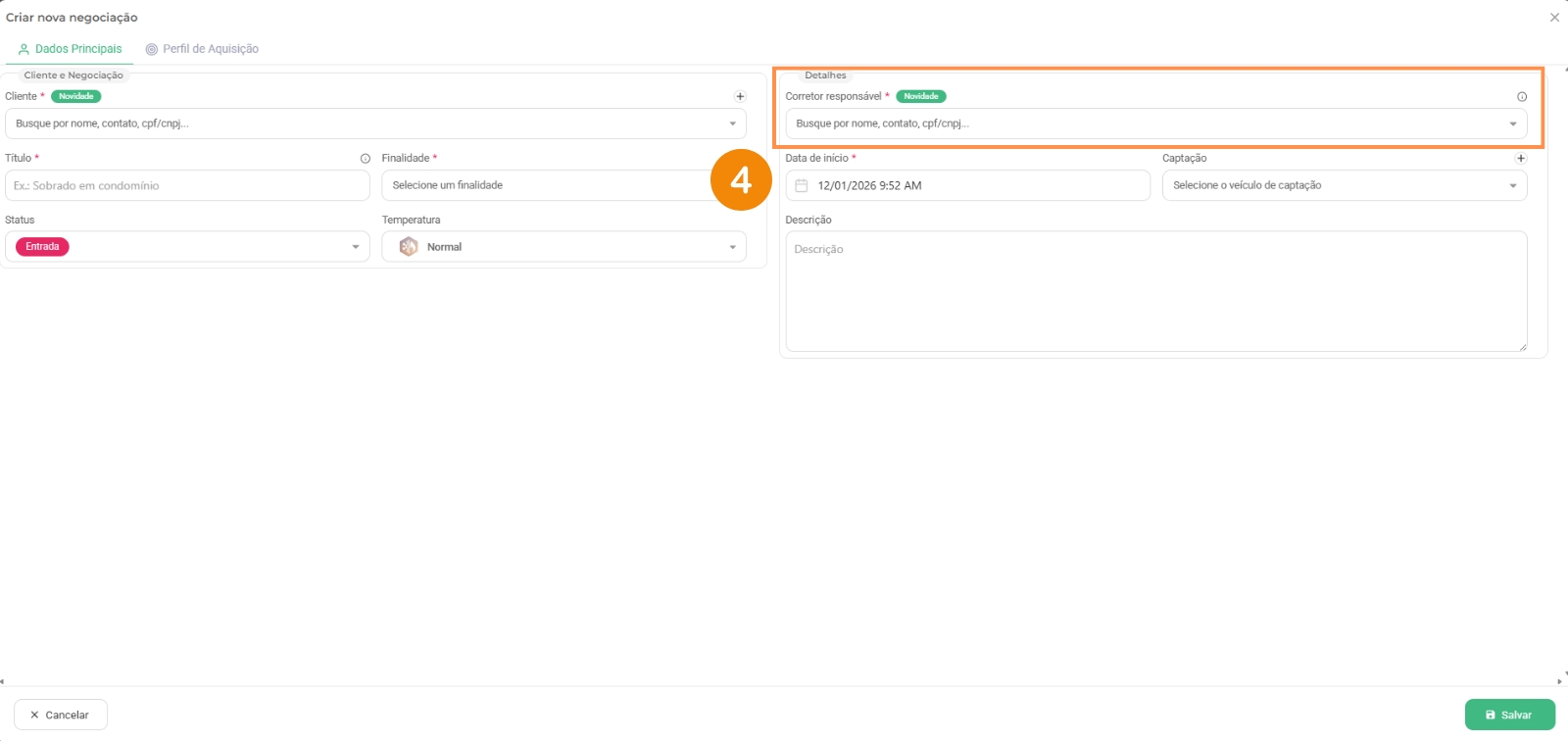The width and height of the screenshot is (1568, 741).
Task: Click the orange step 4 marker
Action: [x=741, y=180]
